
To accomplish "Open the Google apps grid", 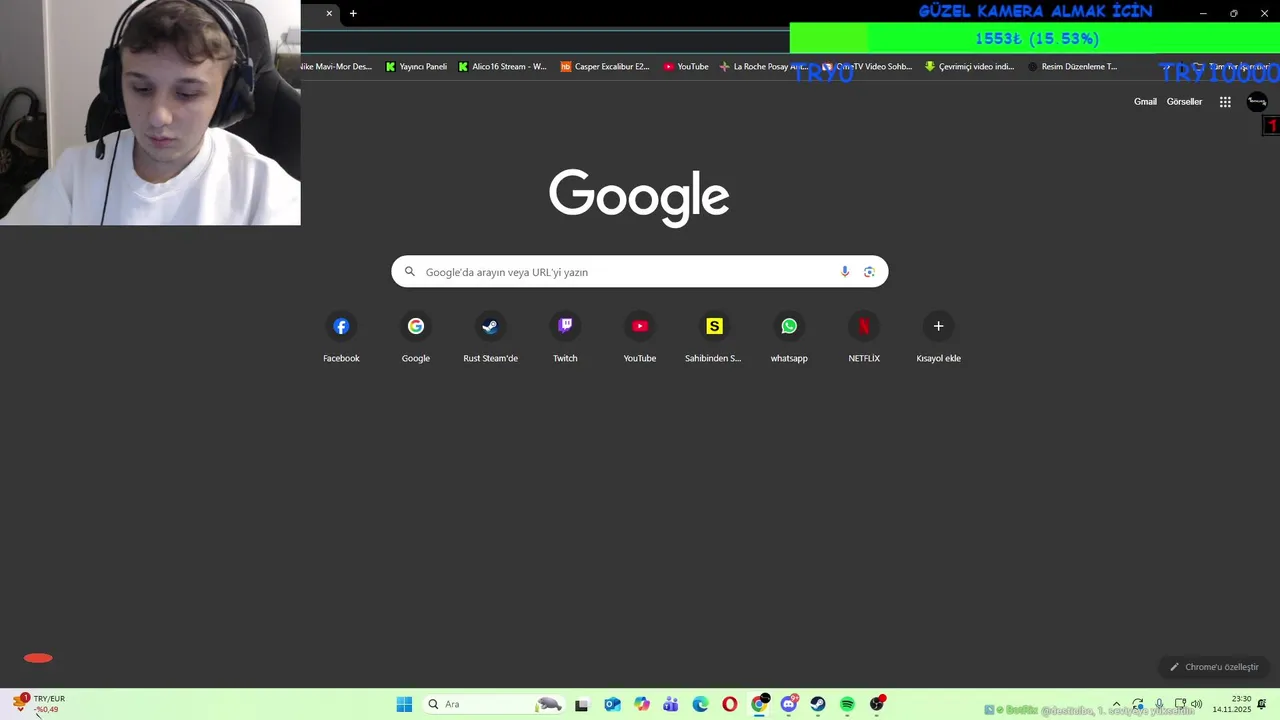I will [x=1225, y=102].
